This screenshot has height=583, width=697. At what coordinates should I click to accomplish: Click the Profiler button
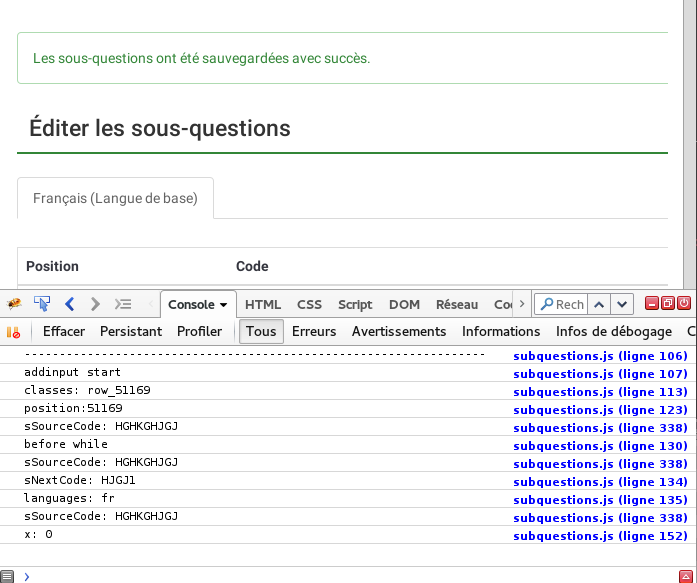(199, 331)
